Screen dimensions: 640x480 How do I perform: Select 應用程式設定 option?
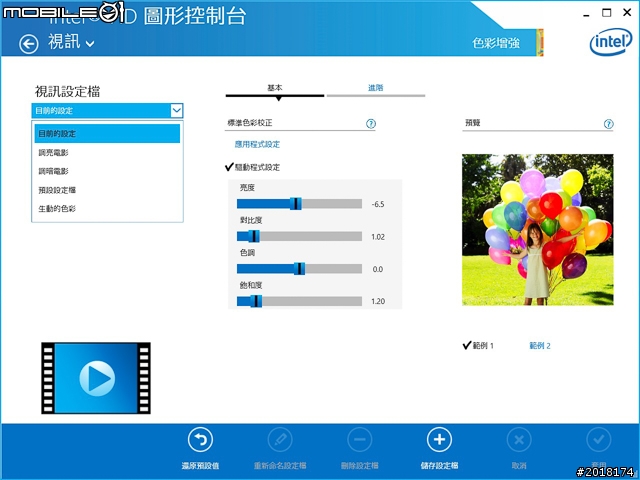[257, 144]
